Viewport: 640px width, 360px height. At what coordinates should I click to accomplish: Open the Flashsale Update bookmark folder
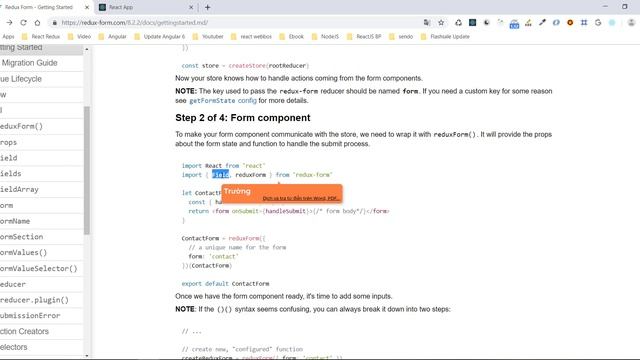[x=445, y=37]
